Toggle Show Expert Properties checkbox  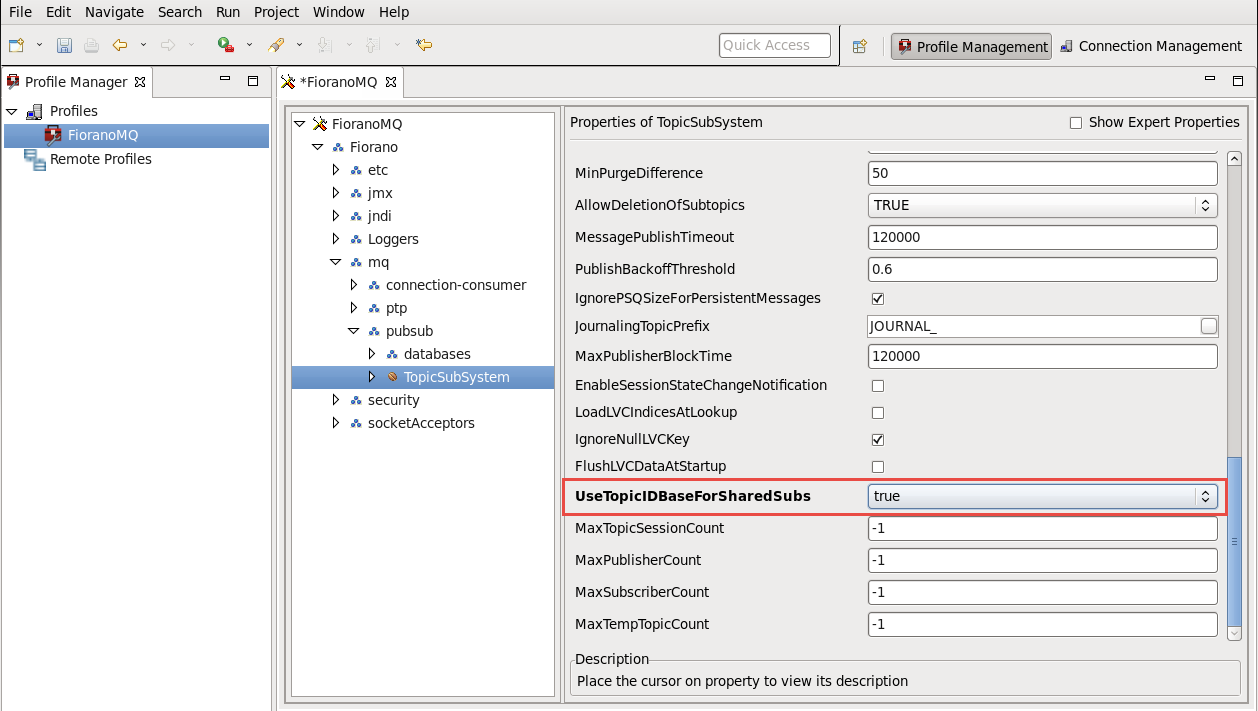coord(1076,123)
